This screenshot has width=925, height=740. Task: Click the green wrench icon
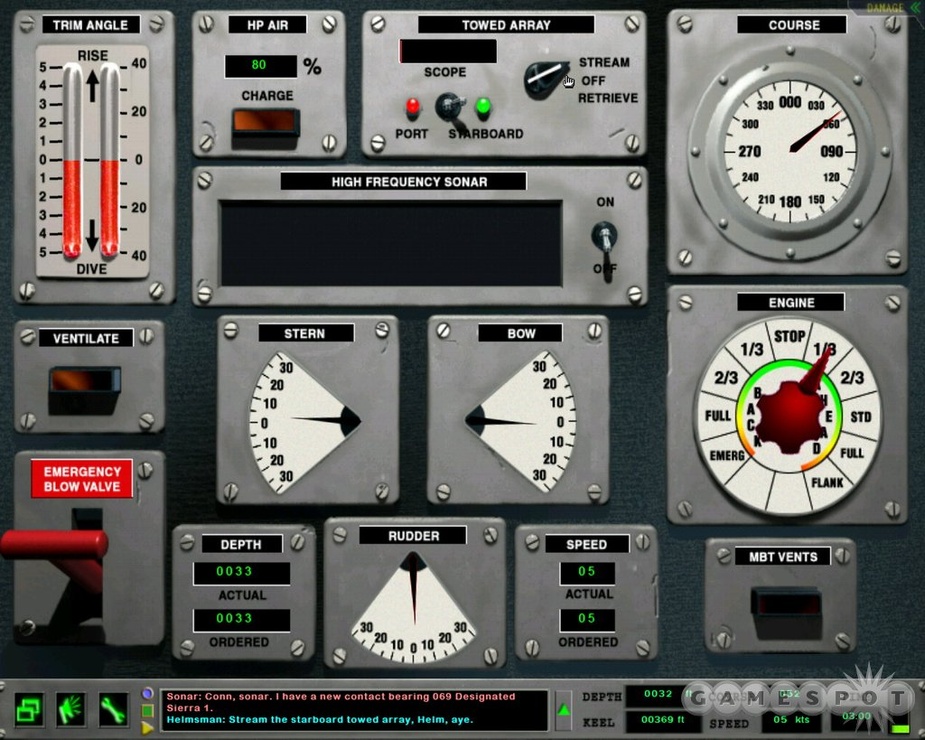click(112, 709)
